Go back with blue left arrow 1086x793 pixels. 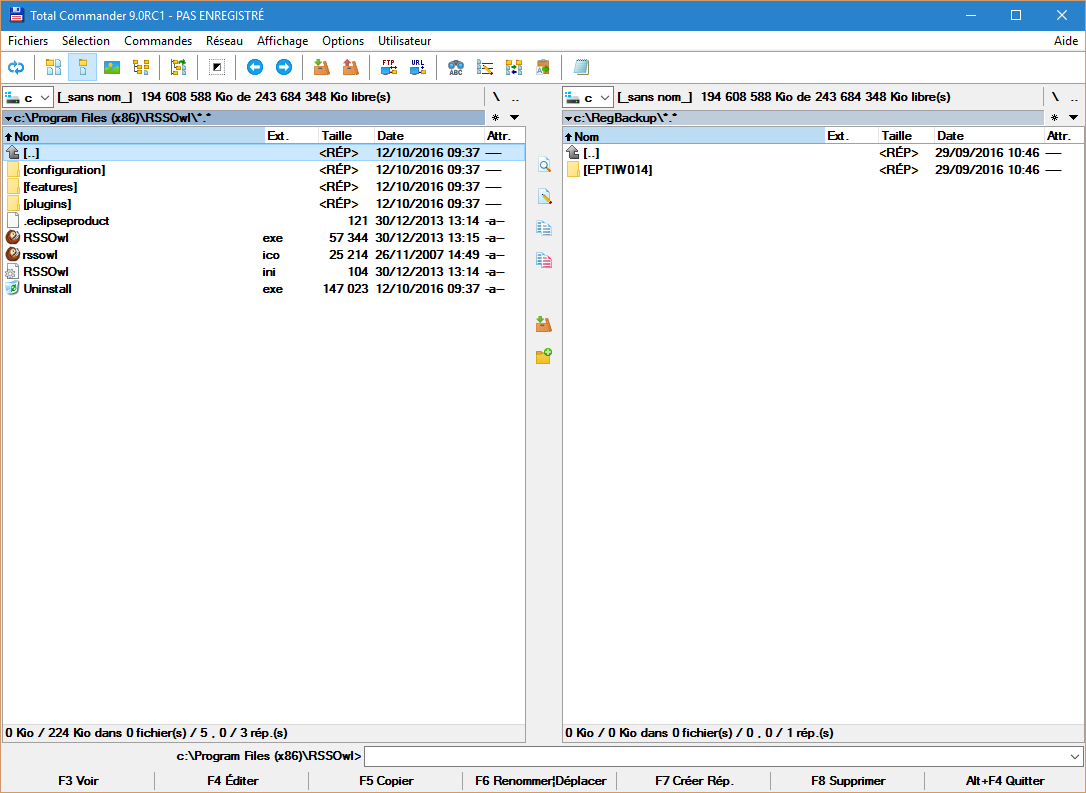(255, 67)
